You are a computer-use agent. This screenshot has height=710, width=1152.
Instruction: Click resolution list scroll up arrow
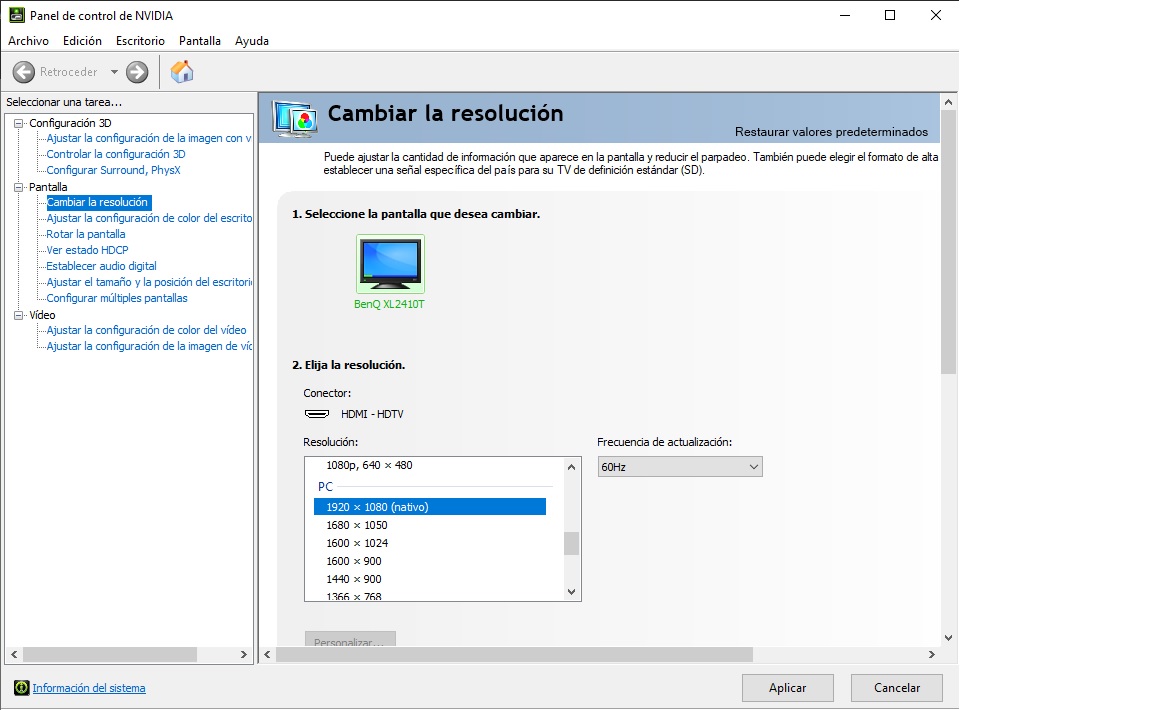[572, 467]
